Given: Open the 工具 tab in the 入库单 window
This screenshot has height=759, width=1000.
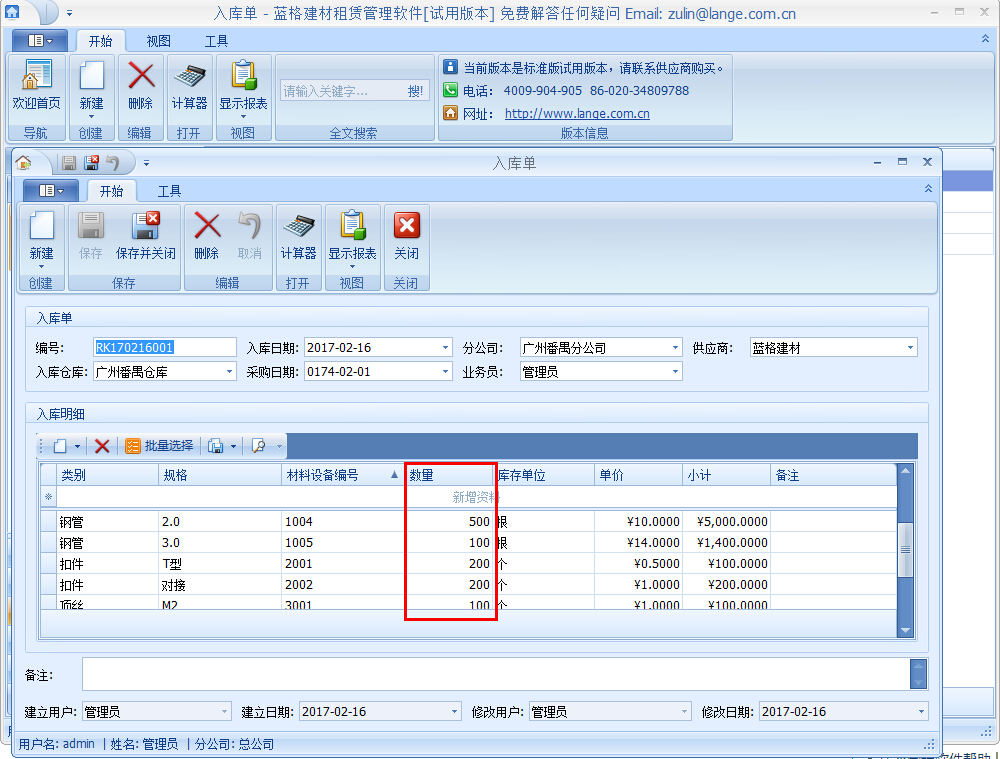Looking at the screenshot, I should click(169, 191).
